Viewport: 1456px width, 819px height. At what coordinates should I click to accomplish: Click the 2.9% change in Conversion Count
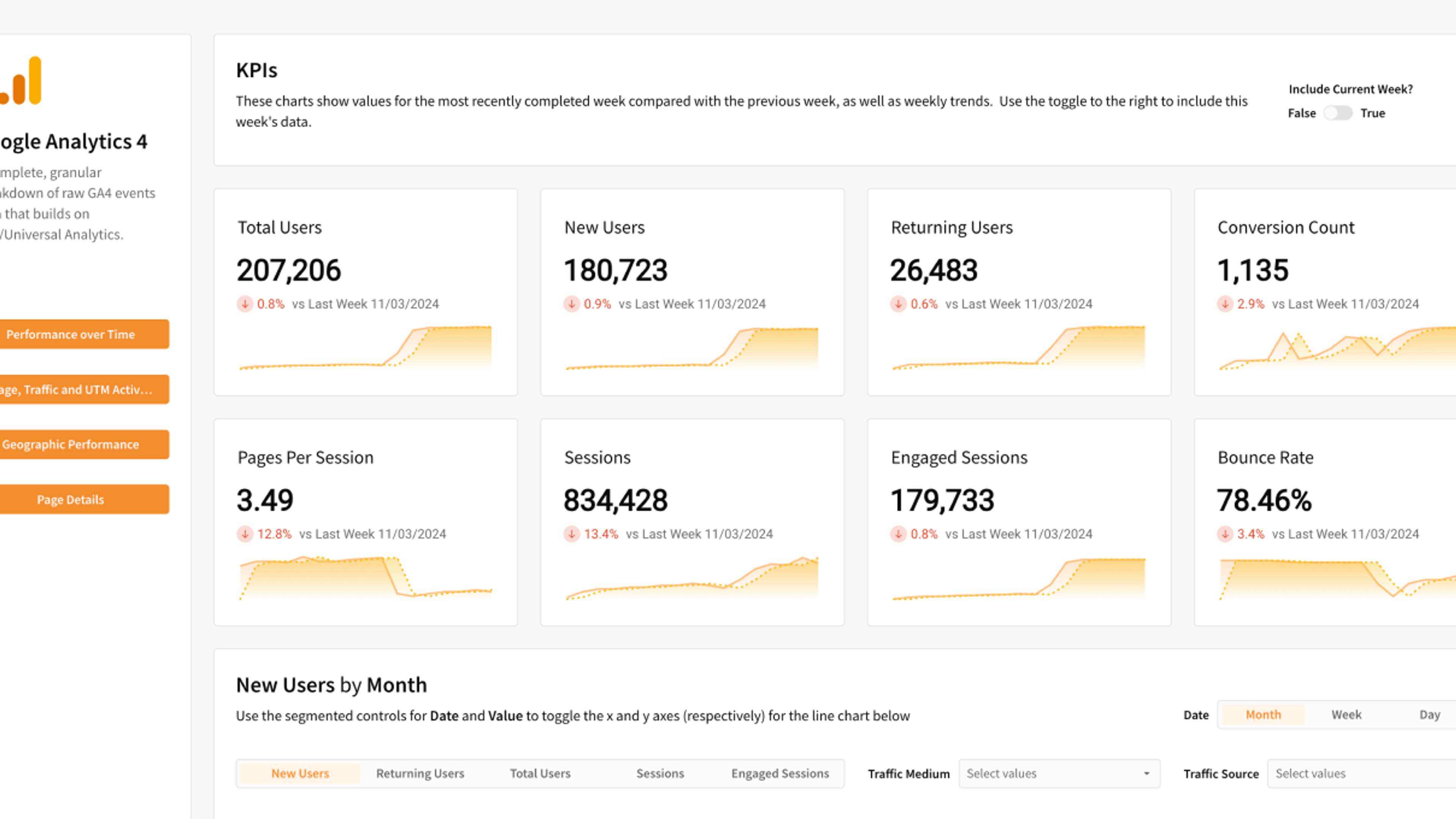[1251, 304]
